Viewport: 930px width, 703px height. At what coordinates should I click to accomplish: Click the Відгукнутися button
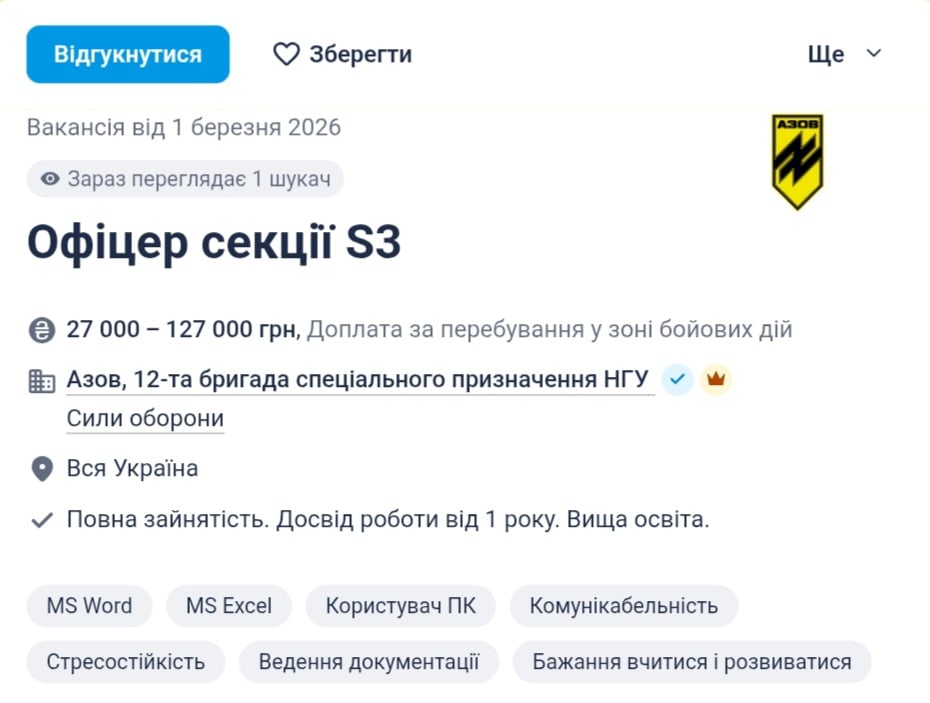coord(127,54)
